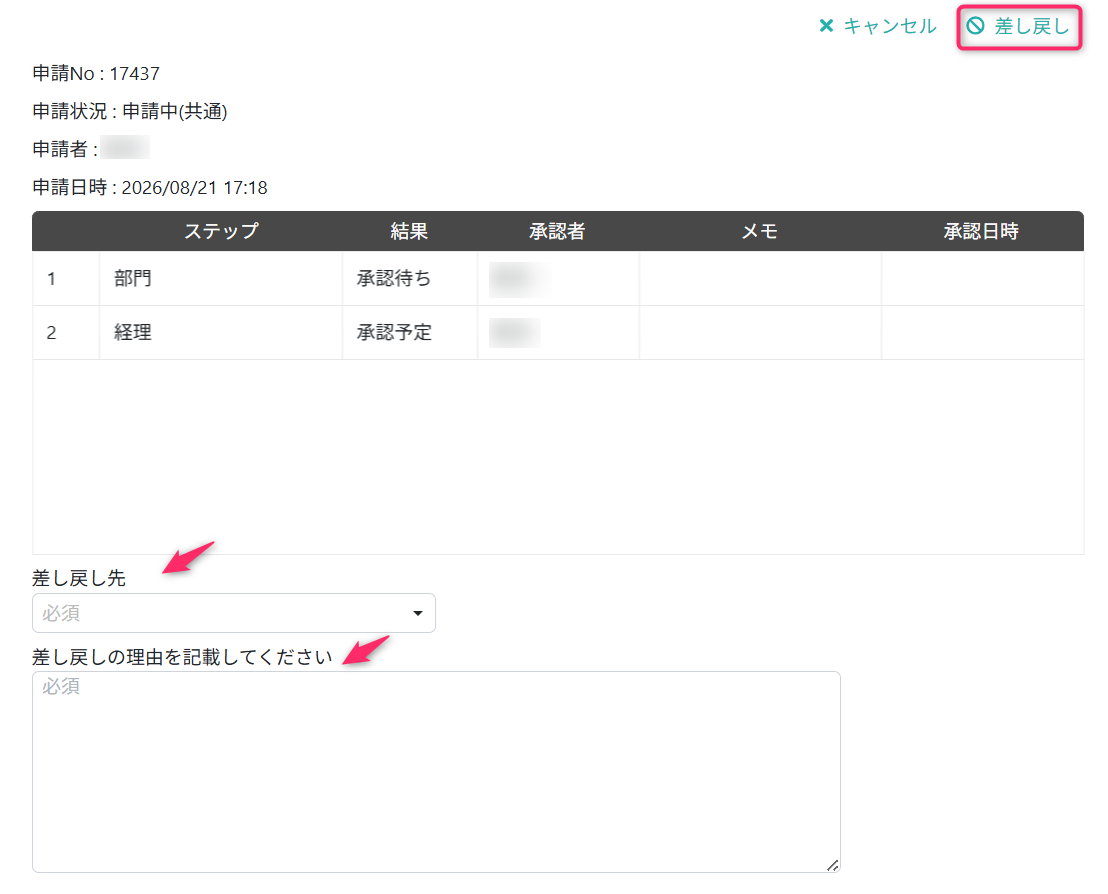Open the 差し戻し先 dropdown
This screenshot has width=1108, height=894.
pyautogui.click(x=233, y=613)
